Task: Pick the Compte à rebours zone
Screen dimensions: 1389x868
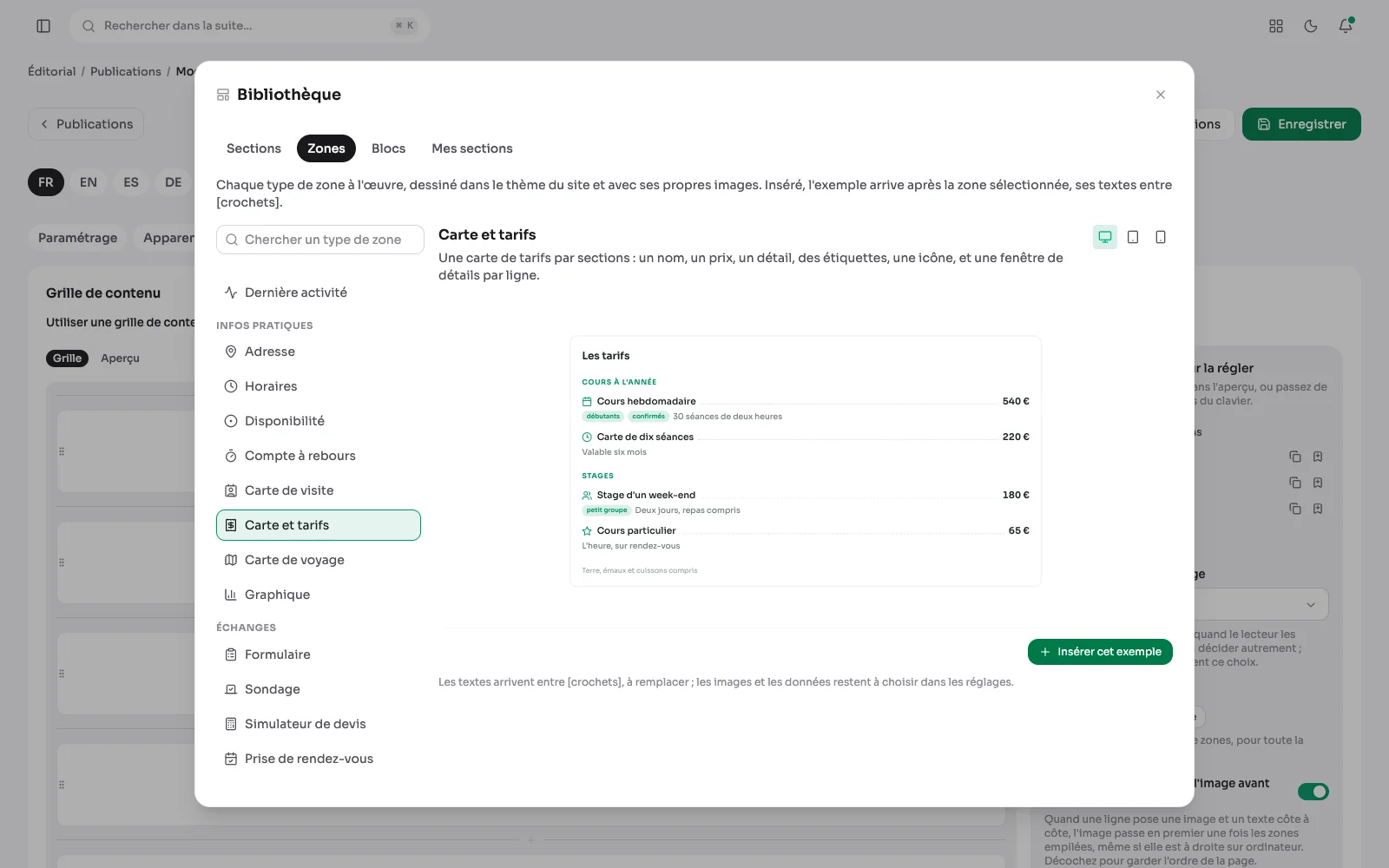Action: pos(319,456)
